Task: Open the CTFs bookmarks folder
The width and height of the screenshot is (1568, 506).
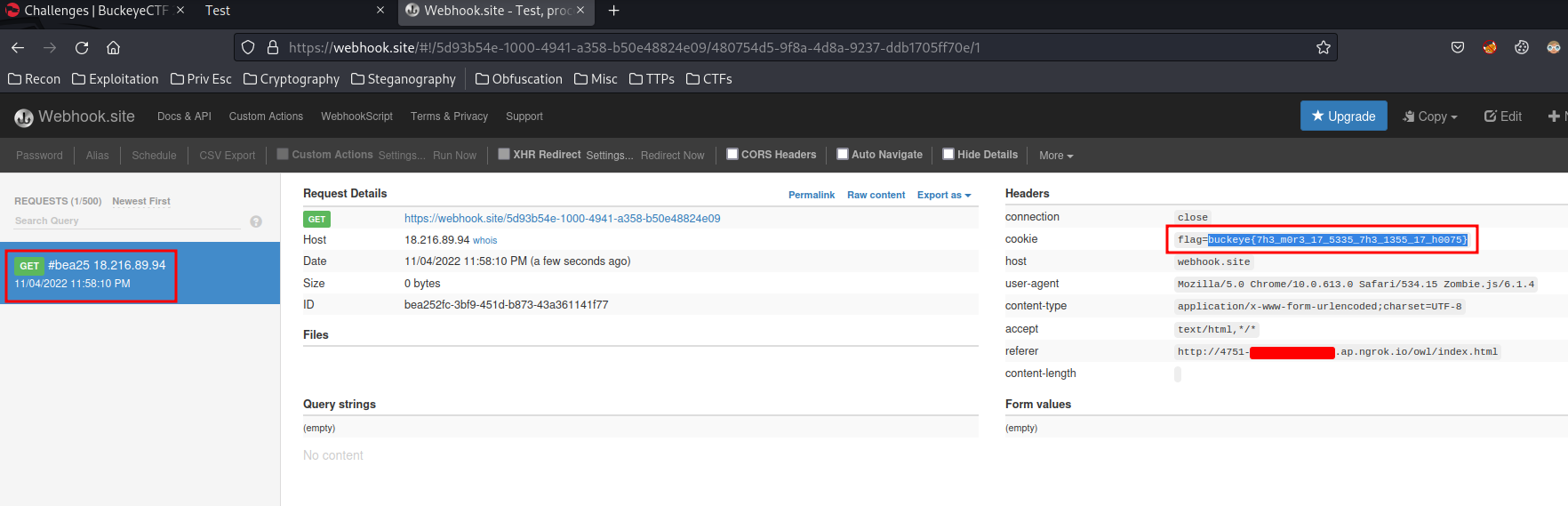Action: tap(709, 79)
